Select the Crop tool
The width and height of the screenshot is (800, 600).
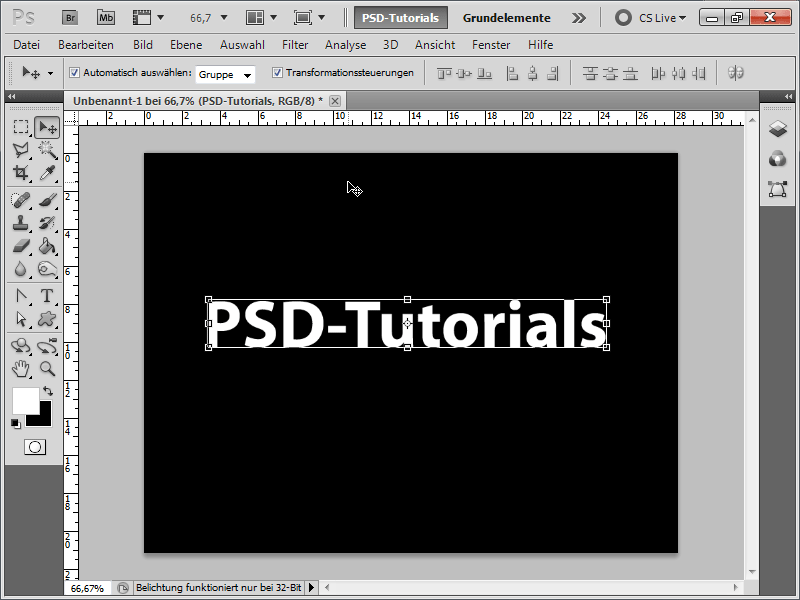(21, 173)
